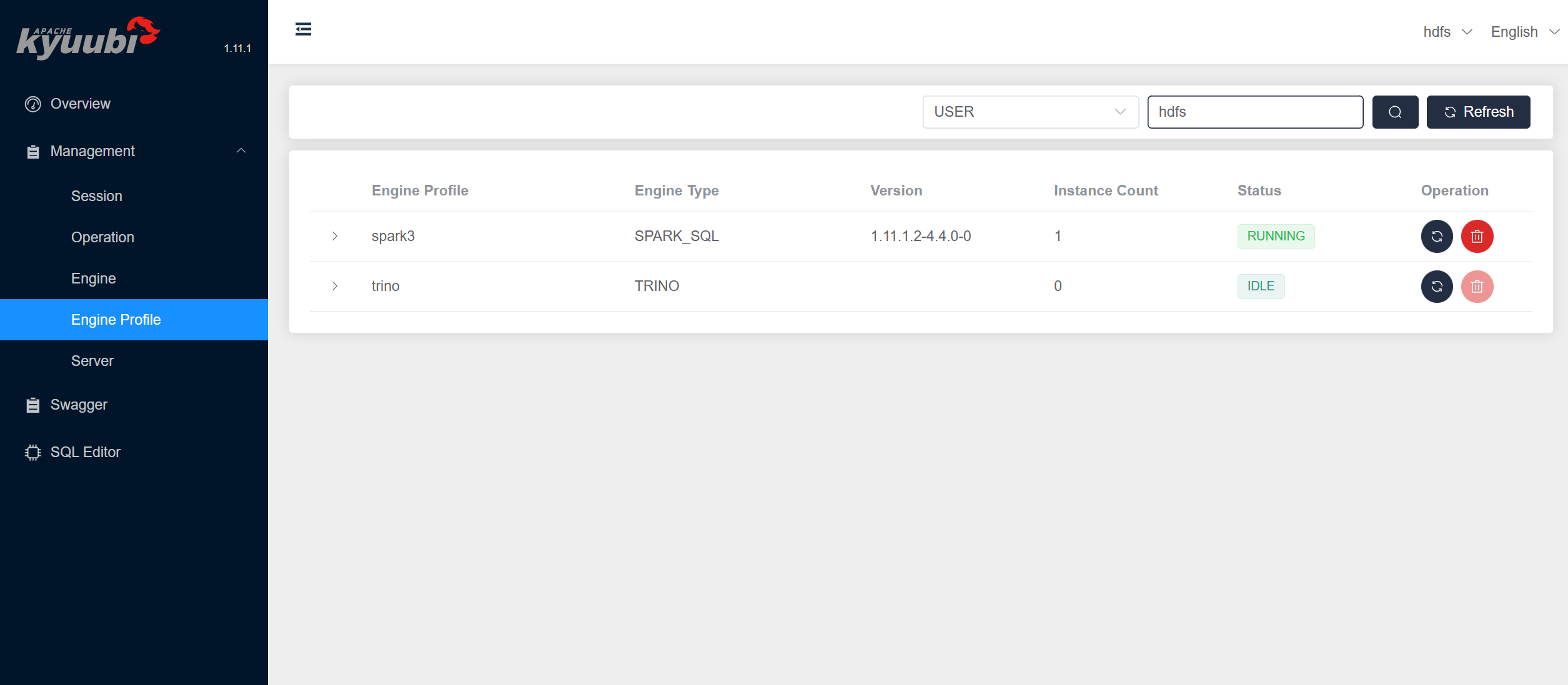
Task: Click the Management clipboard icon
Action: 33,151
